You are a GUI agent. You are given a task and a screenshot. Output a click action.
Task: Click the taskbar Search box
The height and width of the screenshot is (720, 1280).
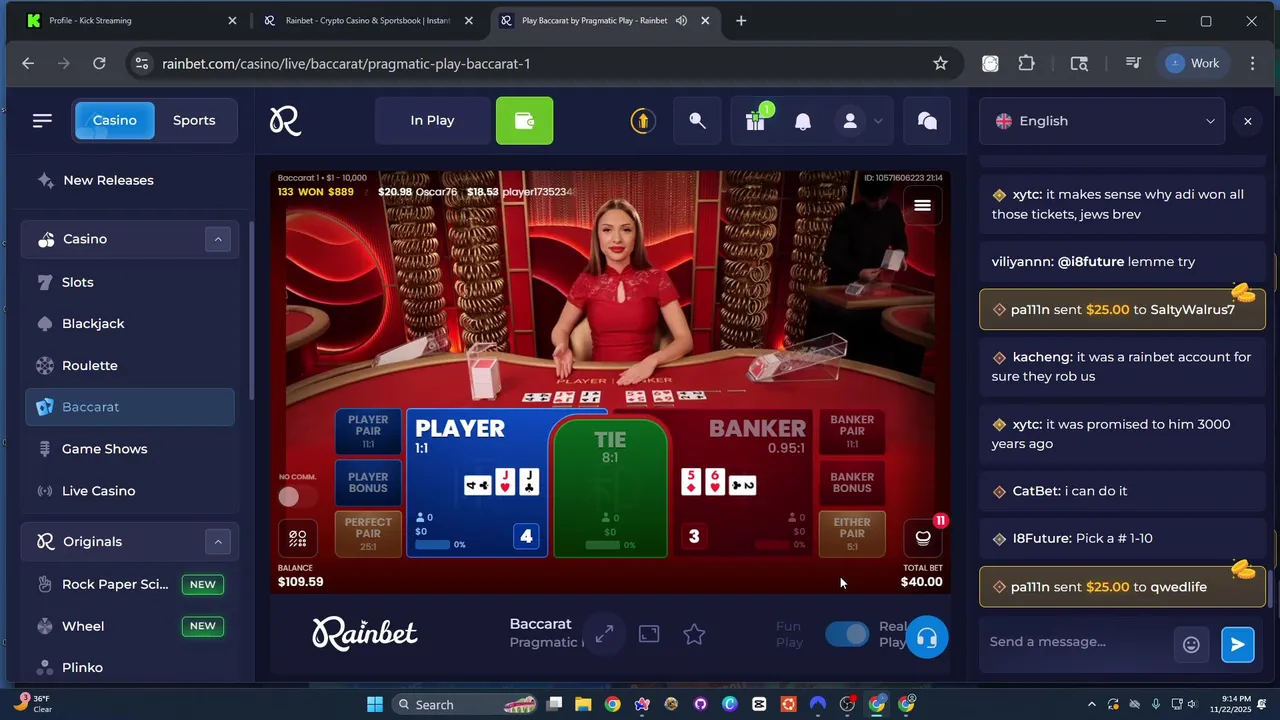click(x=467, y=704)
